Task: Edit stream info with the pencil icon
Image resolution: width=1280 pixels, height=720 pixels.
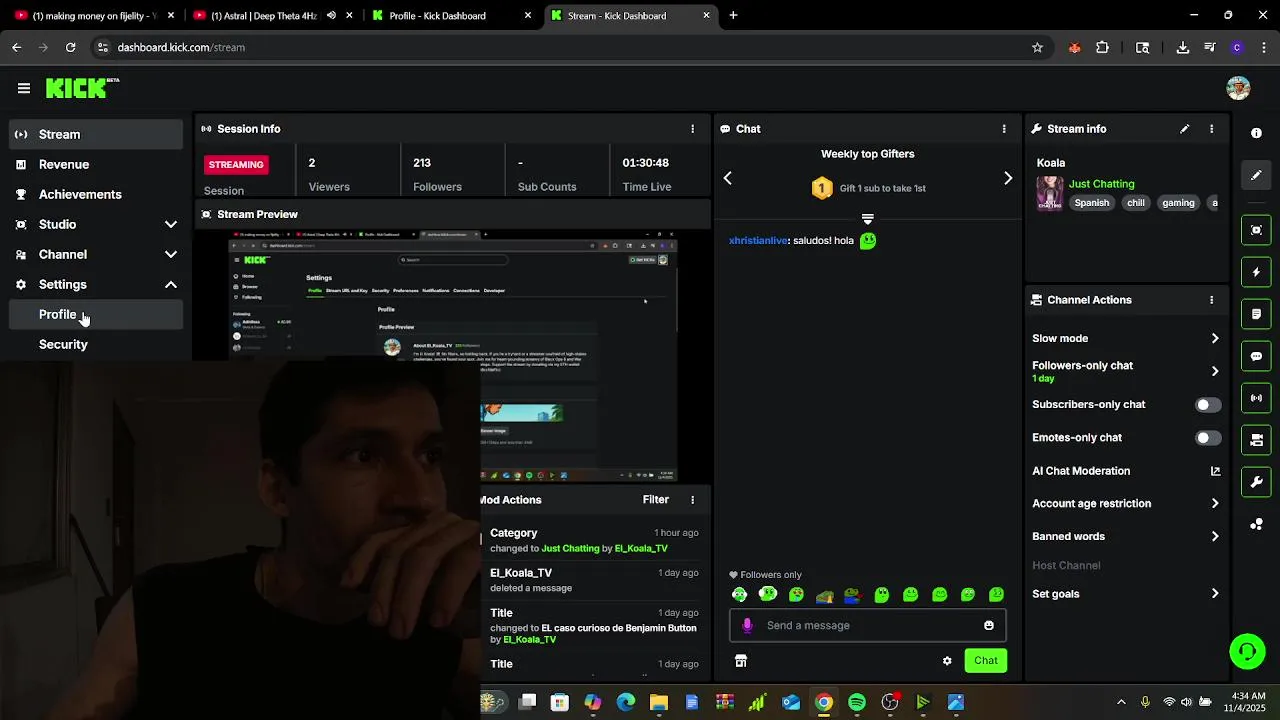Action: (1185, 129)
